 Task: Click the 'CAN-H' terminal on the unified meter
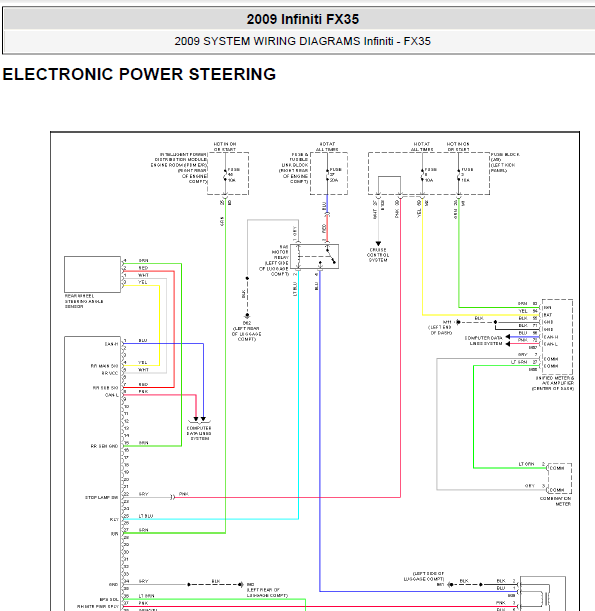[x=551, y=337]
